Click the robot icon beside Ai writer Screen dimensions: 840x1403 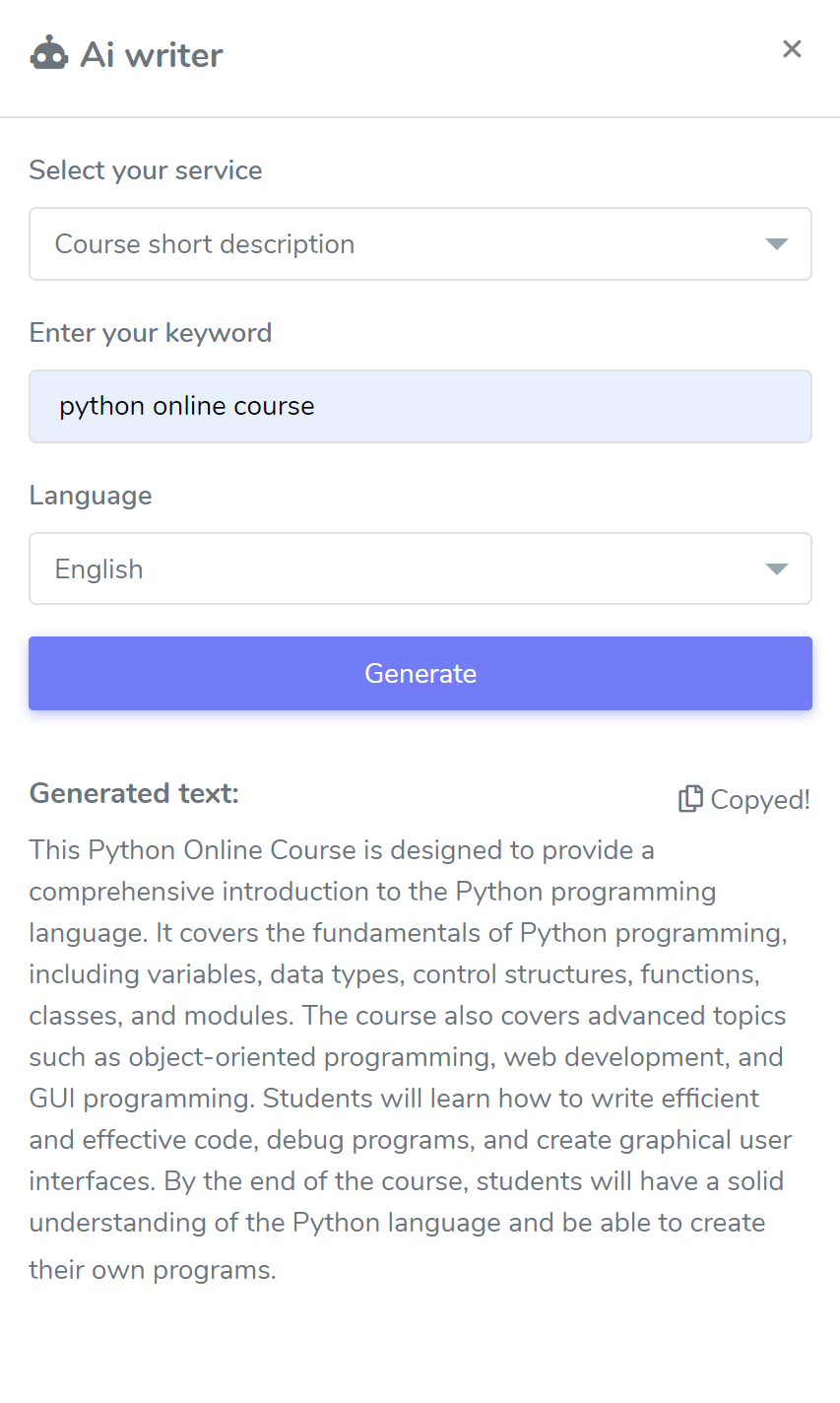49,54
